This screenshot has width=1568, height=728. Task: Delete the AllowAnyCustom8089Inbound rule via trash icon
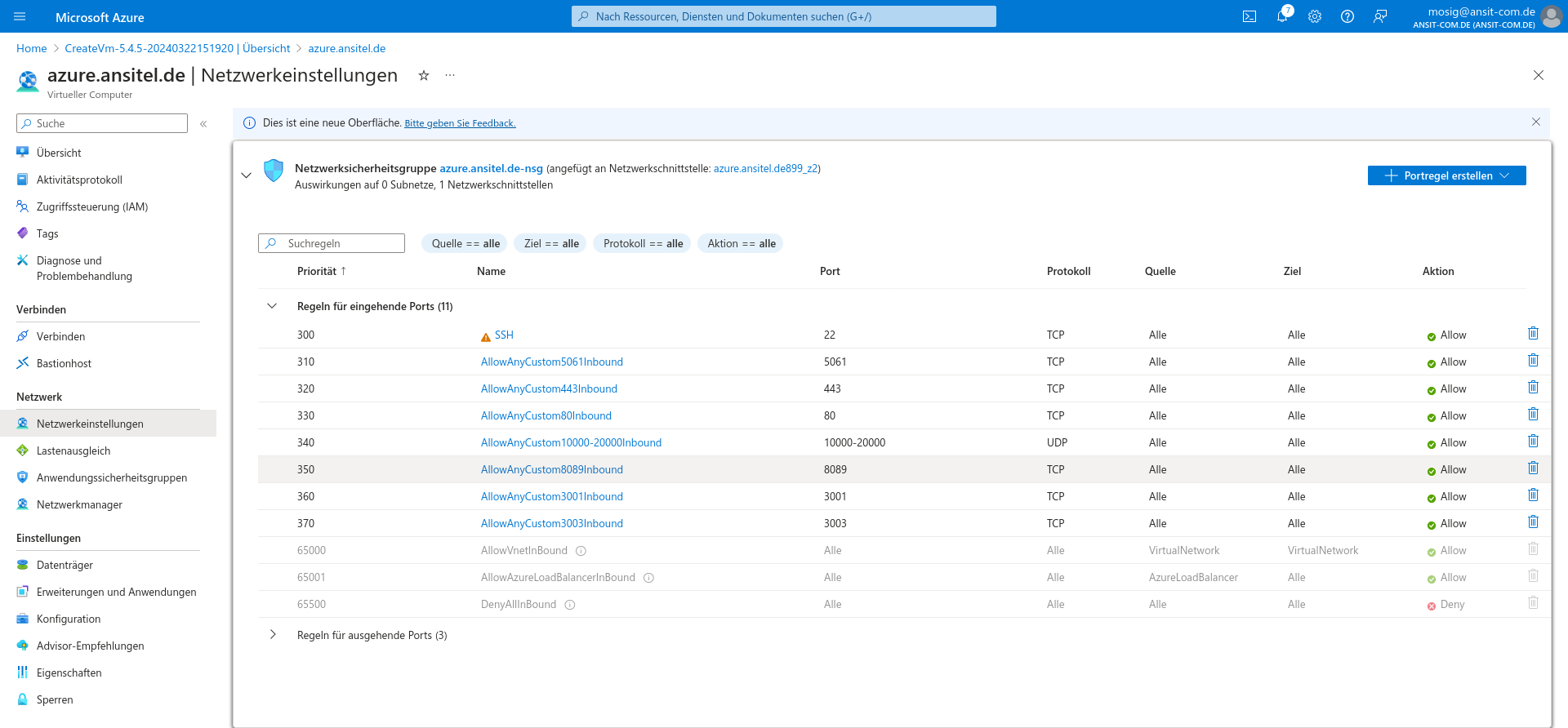(1533, 468)
